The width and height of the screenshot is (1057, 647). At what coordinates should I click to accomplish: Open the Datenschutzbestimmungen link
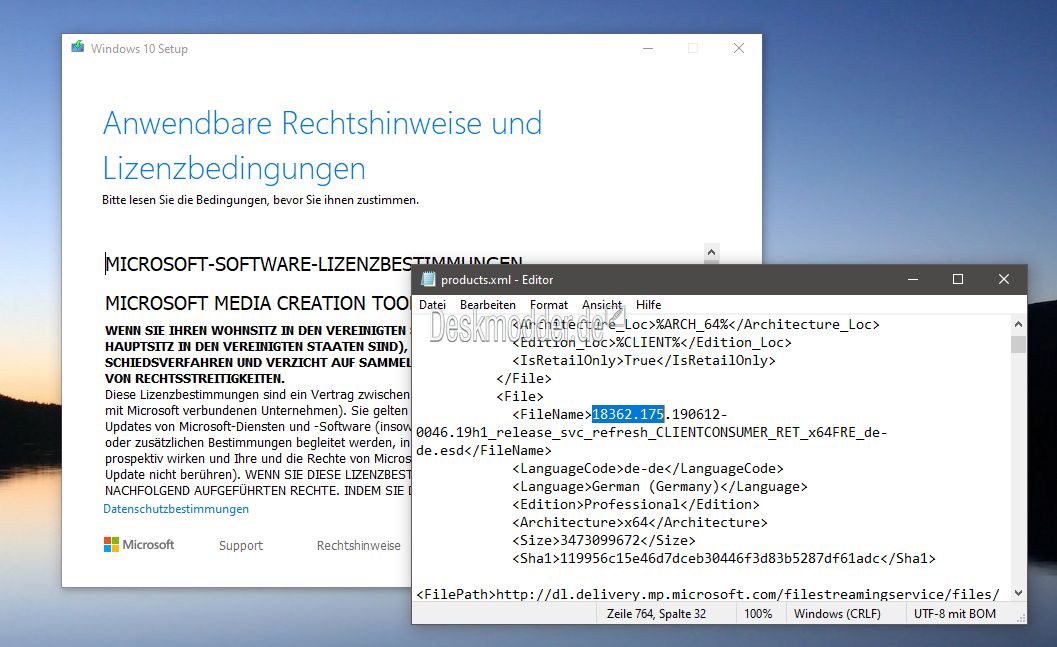point(176,509)
